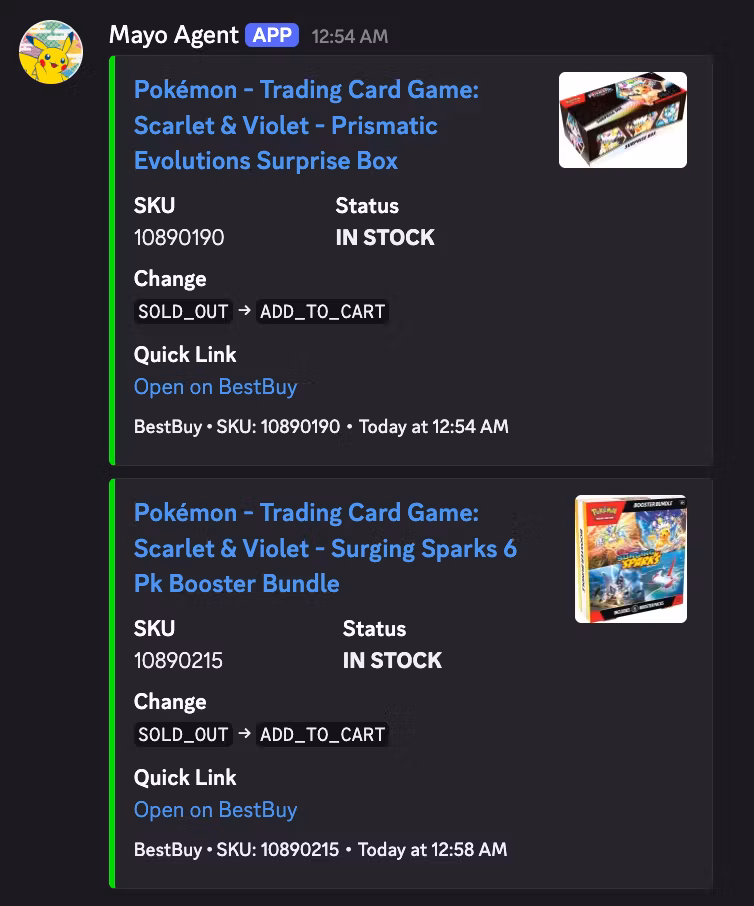Viewport: 754px width, 906px height.
Task: Click ADD_TO_CART code tag in Surging Sparks embed
Action: pos(322,734)
